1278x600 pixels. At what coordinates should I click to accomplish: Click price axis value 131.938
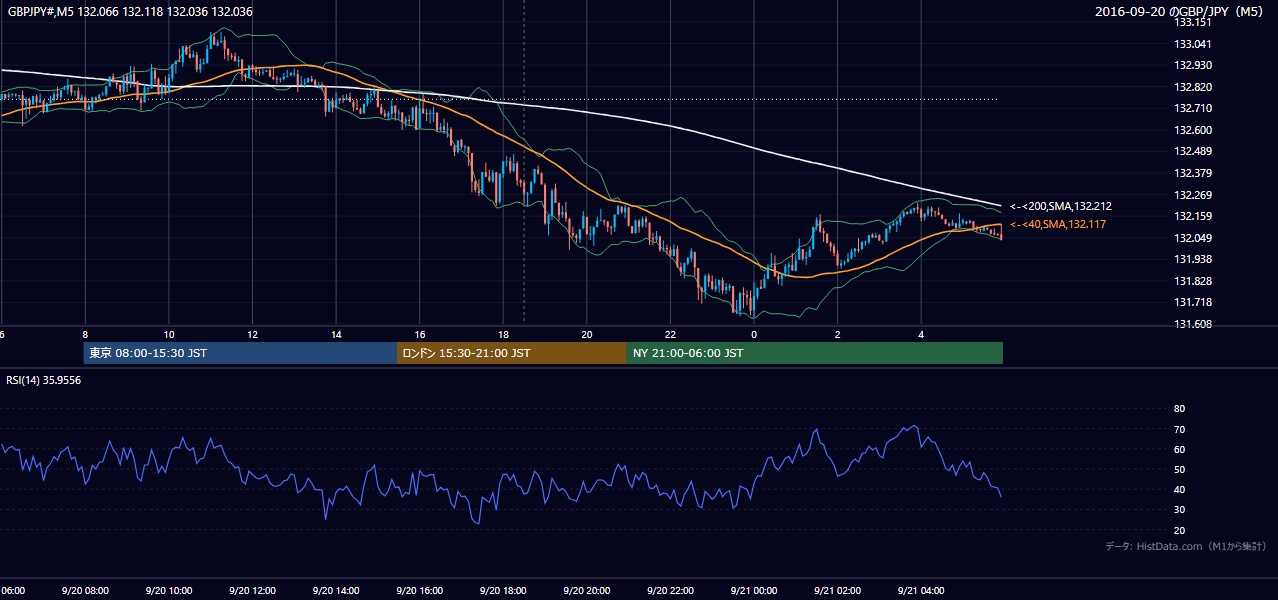(x=1192, y=259)
